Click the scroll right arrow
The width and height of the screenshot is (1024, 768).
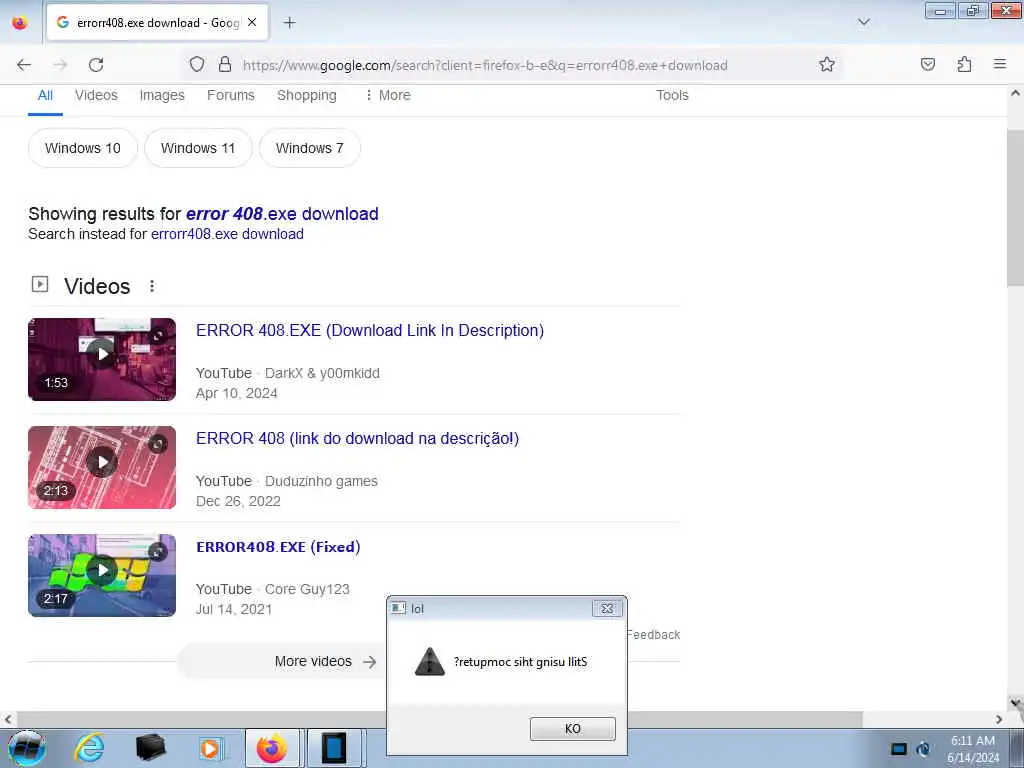coord(999,719)
